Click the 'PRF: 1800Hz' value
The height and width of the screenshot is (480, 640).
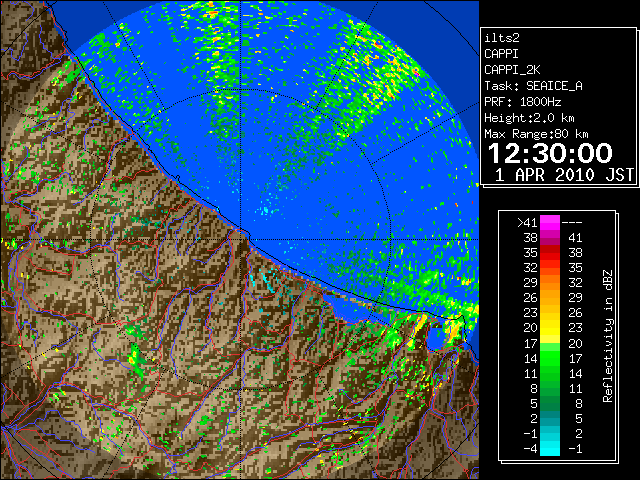pos(523,102)
